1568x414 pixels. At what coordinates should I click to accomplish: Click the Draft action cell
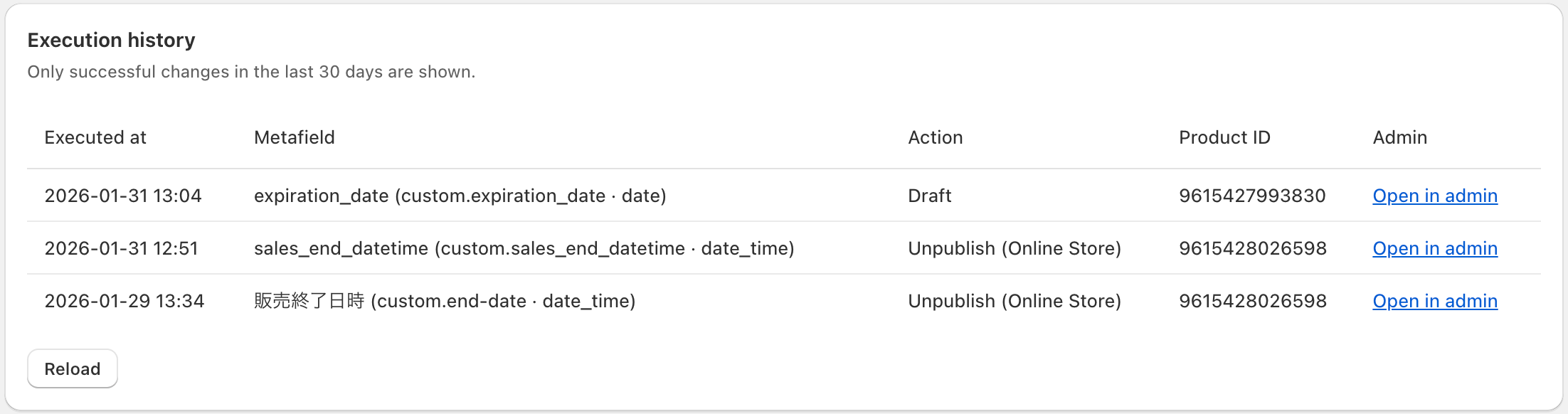click(x=929, y=196)
